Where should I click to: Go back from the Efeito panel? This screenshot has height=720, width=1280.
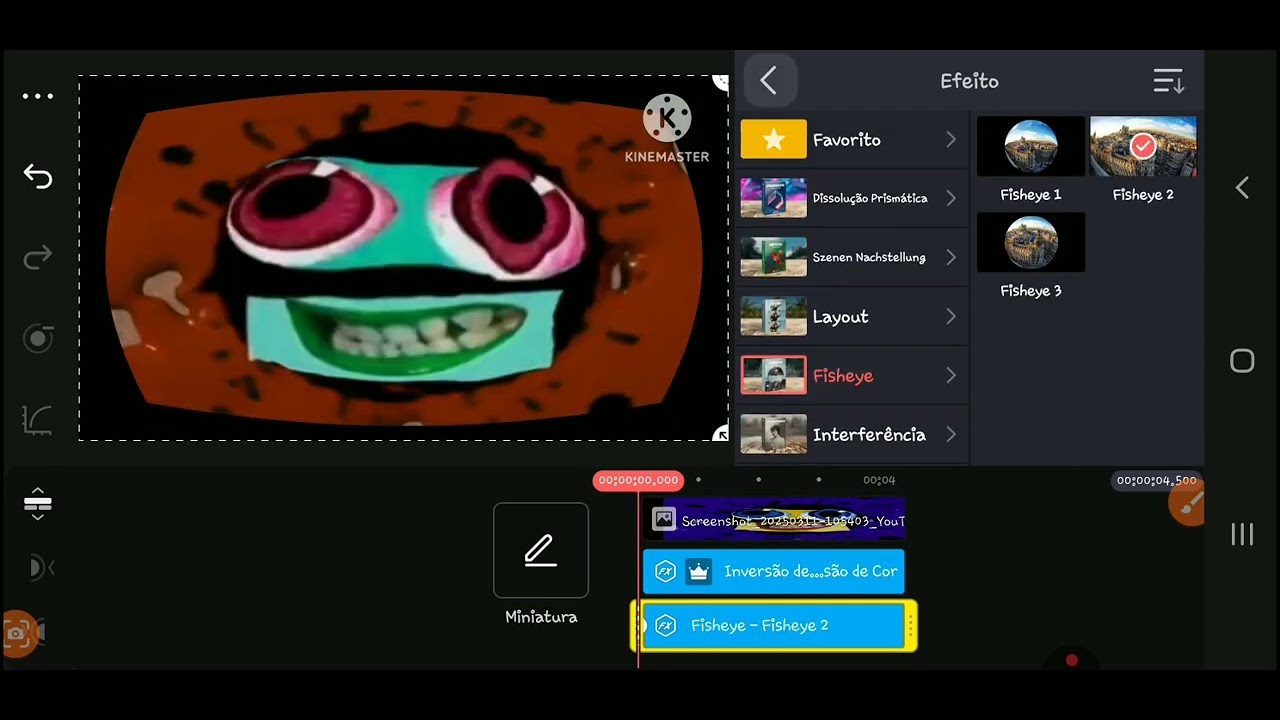click(768, 81)
